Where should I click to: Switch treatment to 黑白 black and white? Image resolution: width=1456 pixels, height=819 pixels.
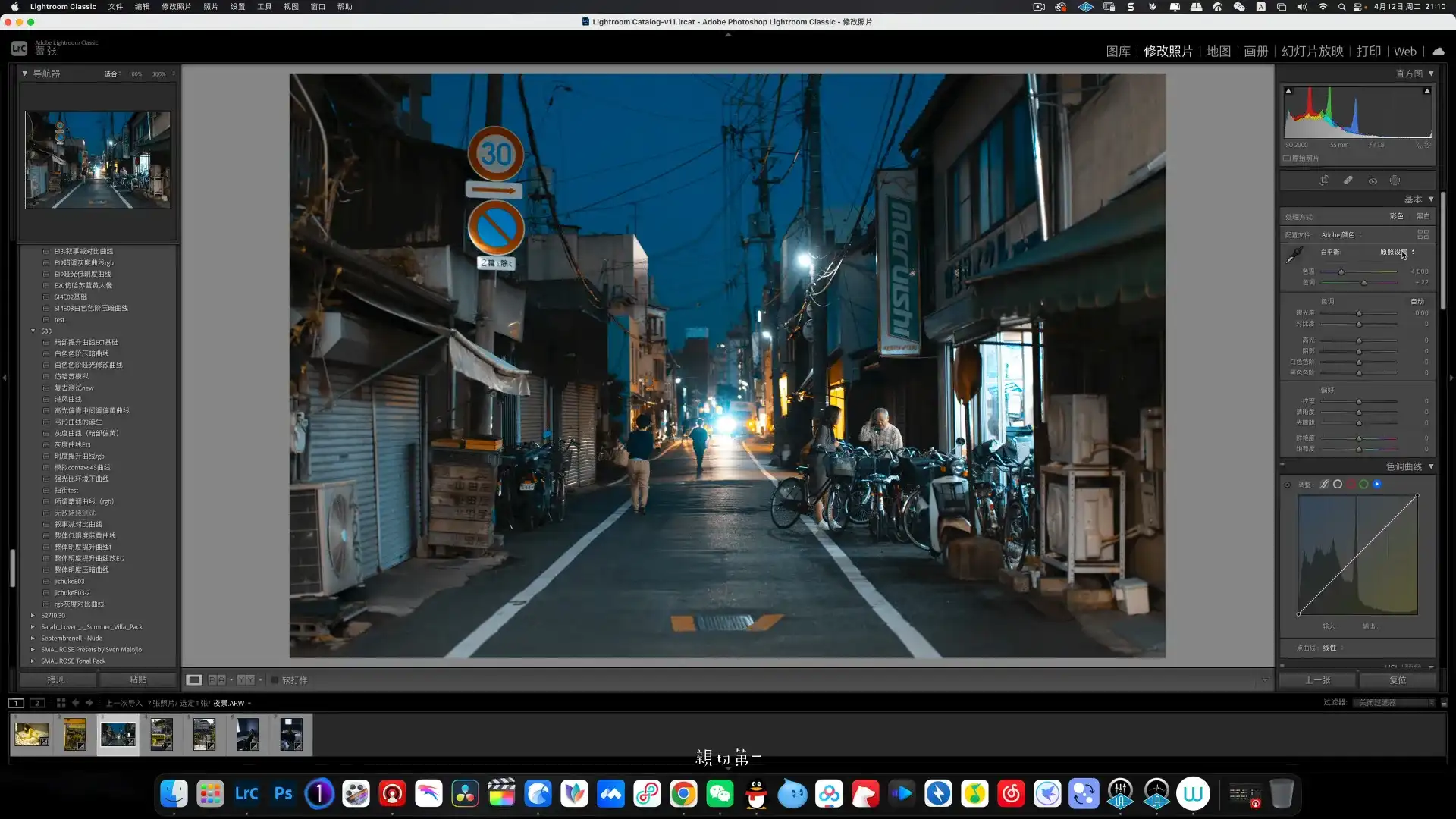click(1423, 216)
